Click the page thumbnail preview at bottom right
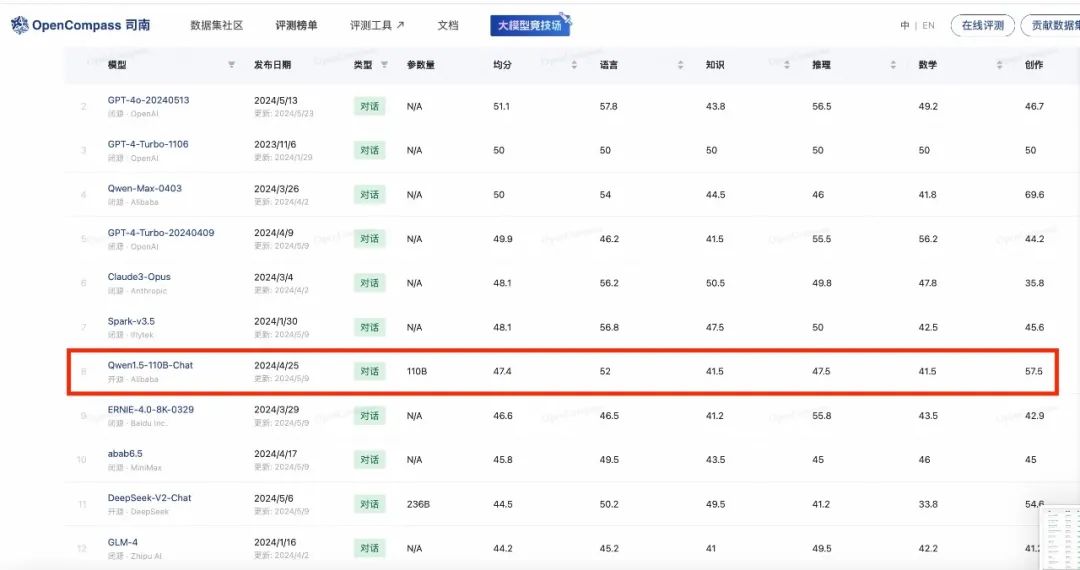Image resolution: width=1080 pixels, height=570 pixels. 1059,538
